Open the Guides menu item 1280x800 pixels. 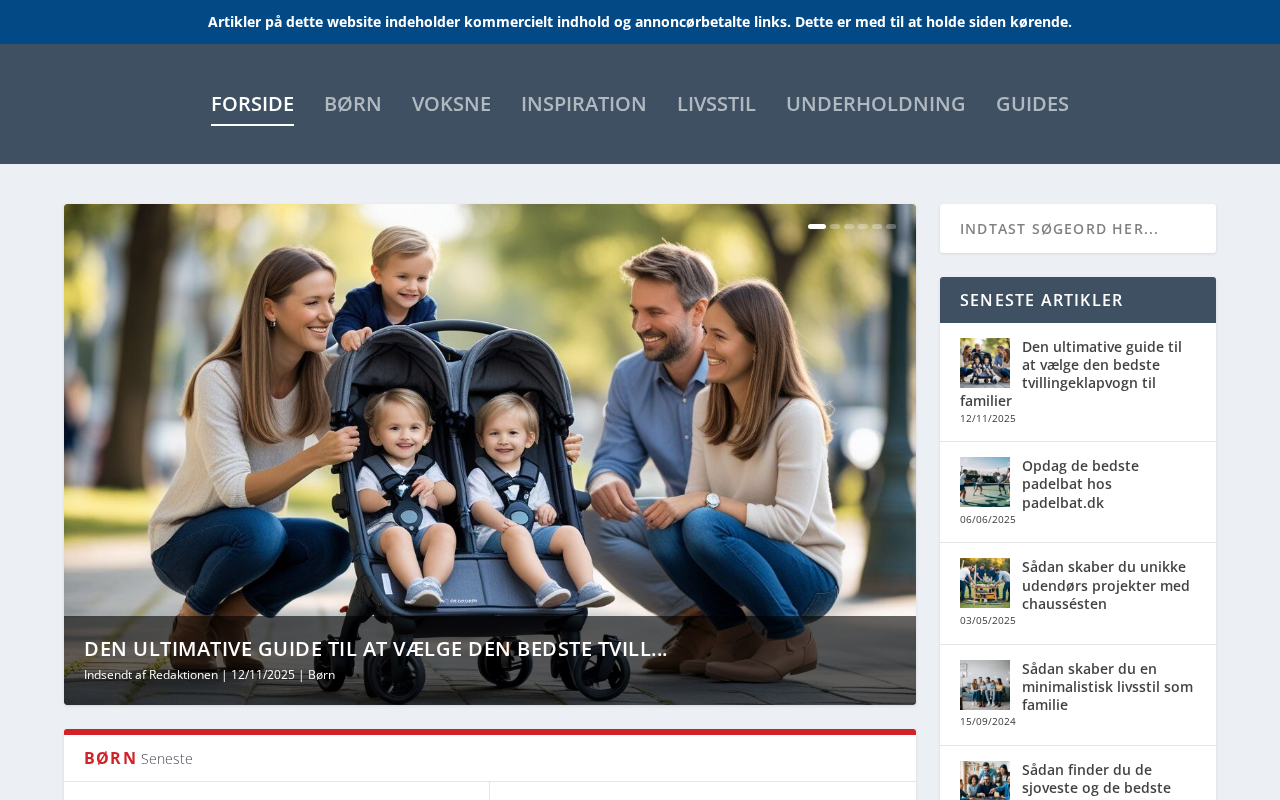(x=1032, y=104)
